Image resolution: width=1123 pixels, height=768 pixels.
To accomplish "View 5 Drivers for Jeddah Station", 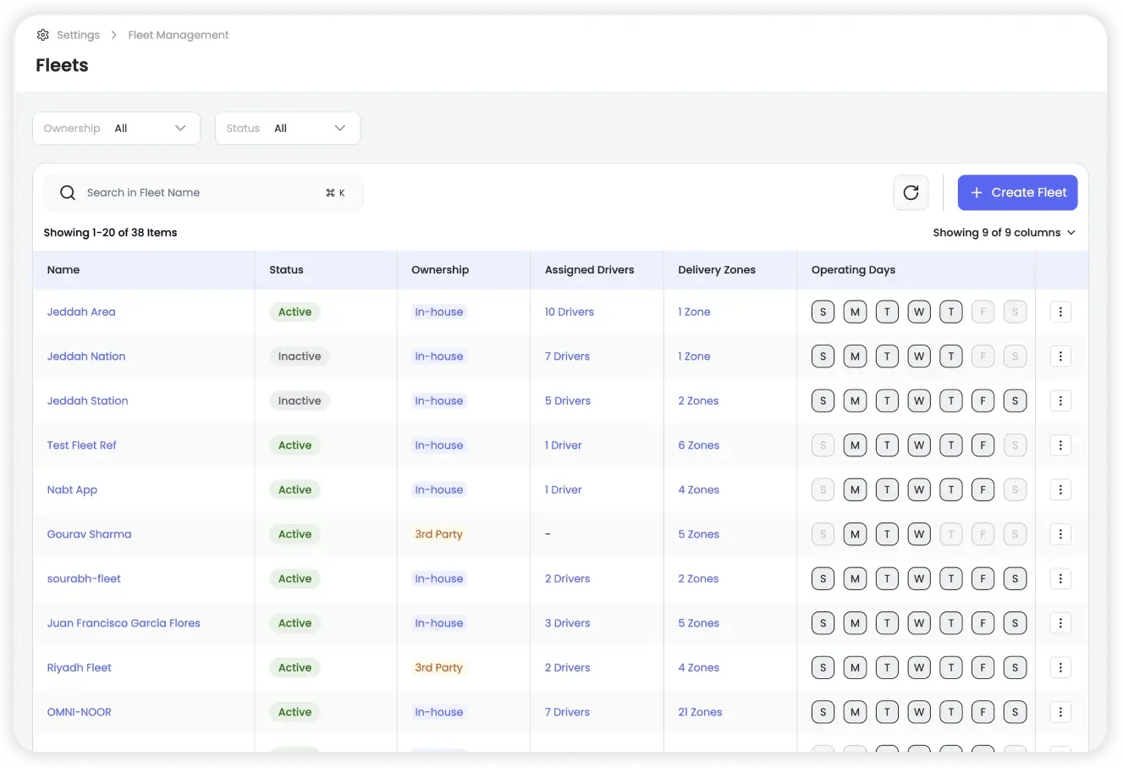I will click(x=567, y=400).
